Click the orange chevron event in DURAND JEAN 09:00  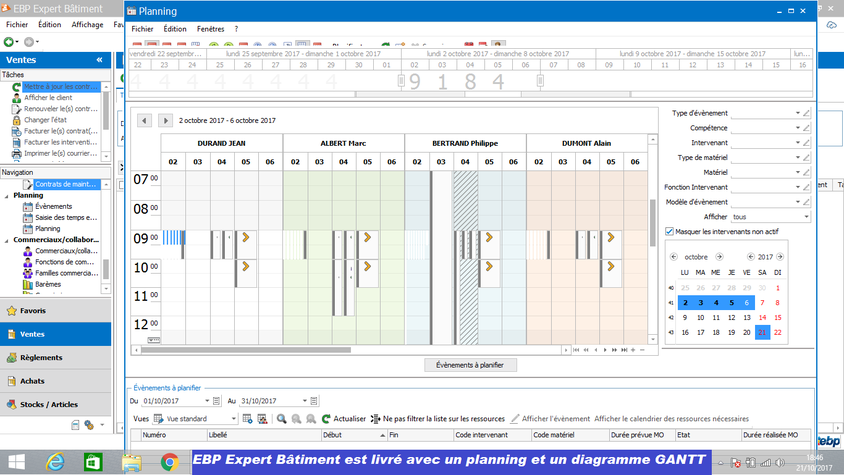pyautogui.click(x=246, y=238)
